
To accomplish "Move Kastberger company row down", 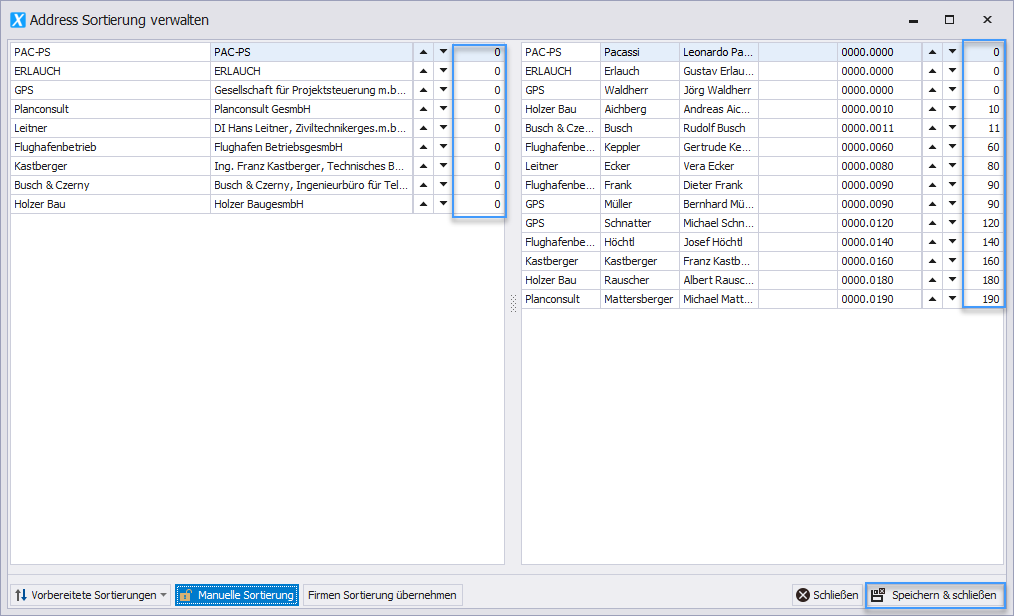I will tap(443, 166).
